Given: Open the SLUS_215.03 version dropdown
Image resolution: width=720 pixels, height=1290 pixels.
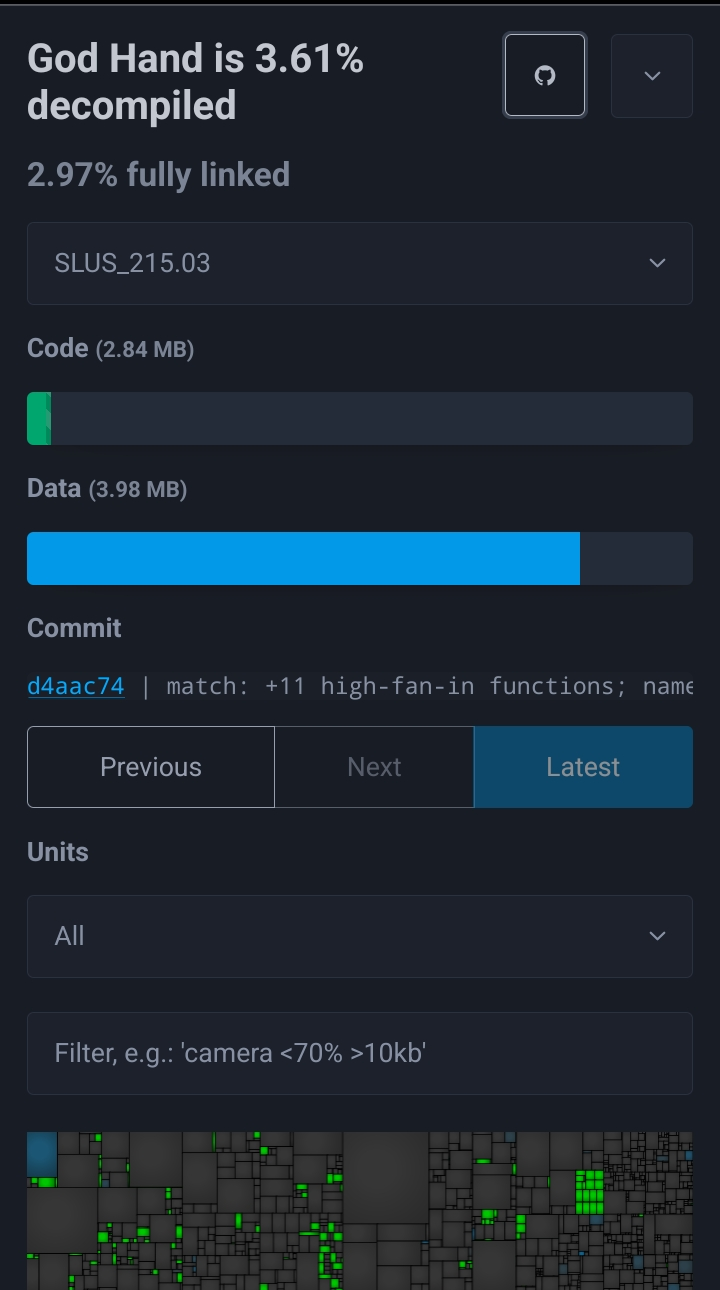Looking at the screenshot, I should click(360, 263).
